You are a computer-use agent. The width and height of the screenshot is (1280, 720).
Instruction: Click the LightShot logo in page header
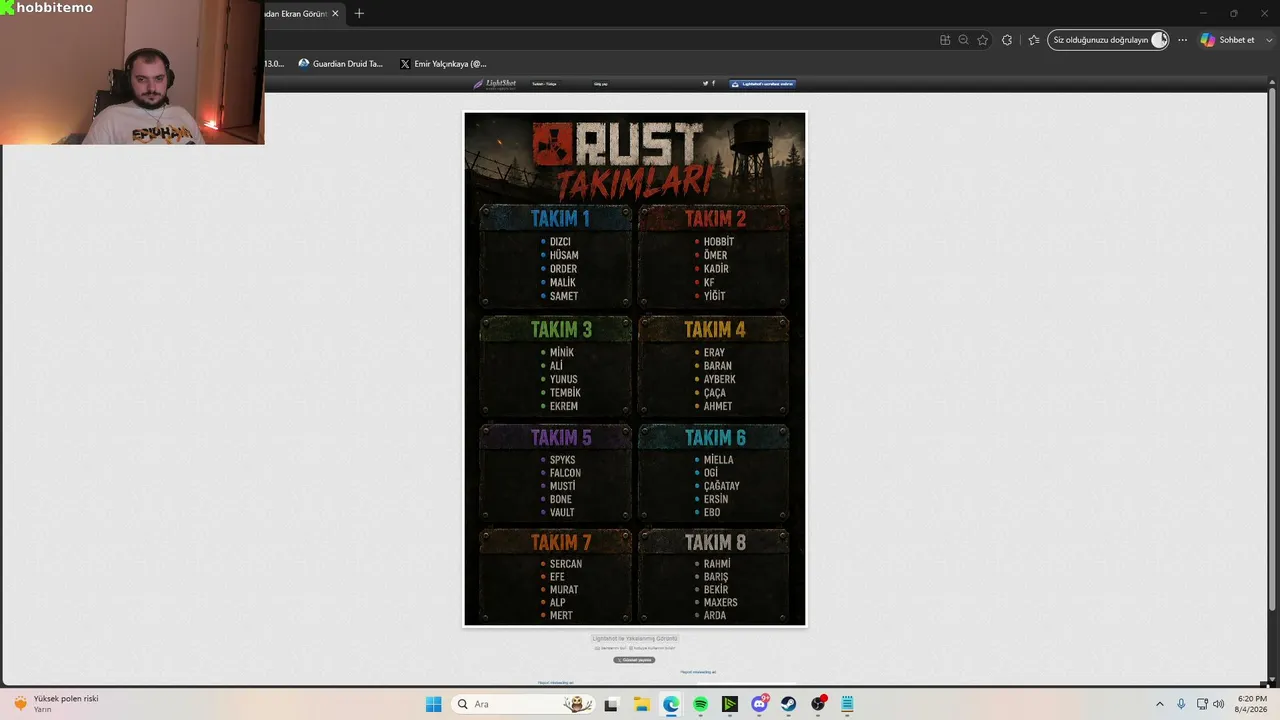[494, 84]
